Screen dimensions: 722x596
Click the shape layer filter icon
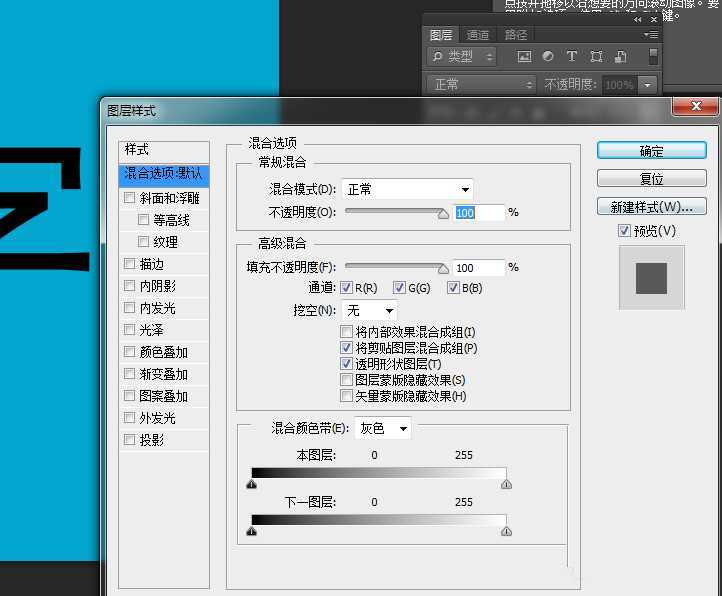596,57
